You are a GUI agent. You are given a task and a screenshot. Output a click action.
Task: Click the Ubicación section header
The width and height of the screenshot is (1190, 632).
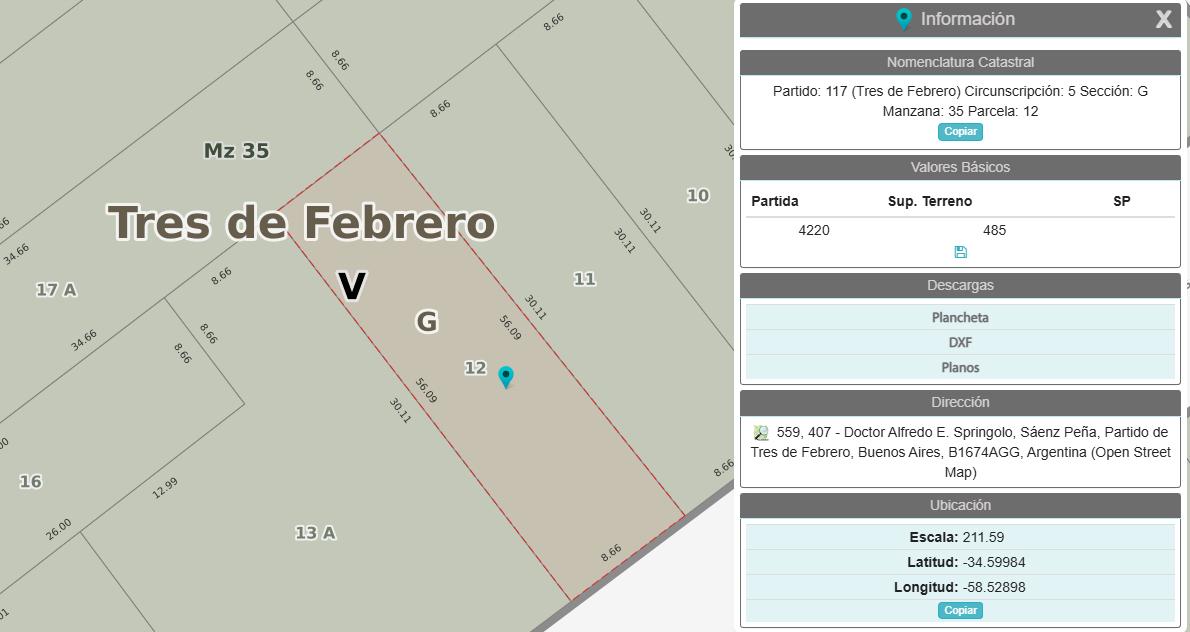tap(960, 505)
